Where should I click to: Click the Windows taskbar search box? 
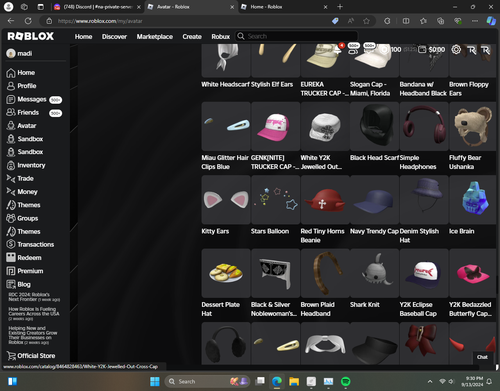[x=207, y=381]
